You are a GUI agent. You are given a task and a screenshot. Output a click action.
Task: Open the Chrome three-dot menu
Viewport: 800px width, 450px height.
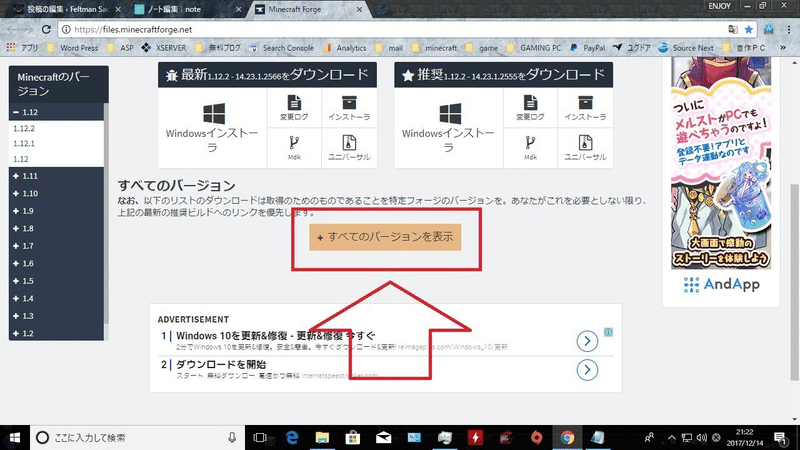(x=789, y=30)
